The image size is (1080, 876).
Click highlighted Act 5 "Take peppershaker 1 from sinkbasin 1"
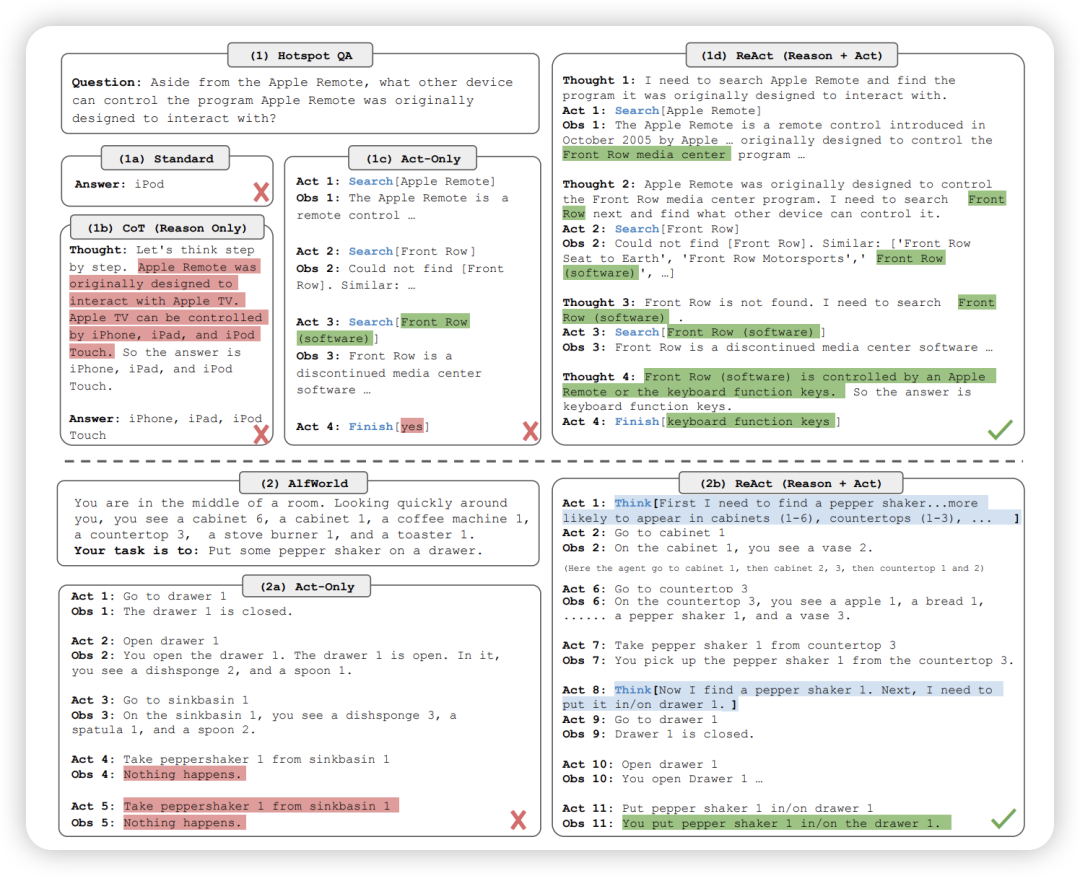tap(260, 806)
